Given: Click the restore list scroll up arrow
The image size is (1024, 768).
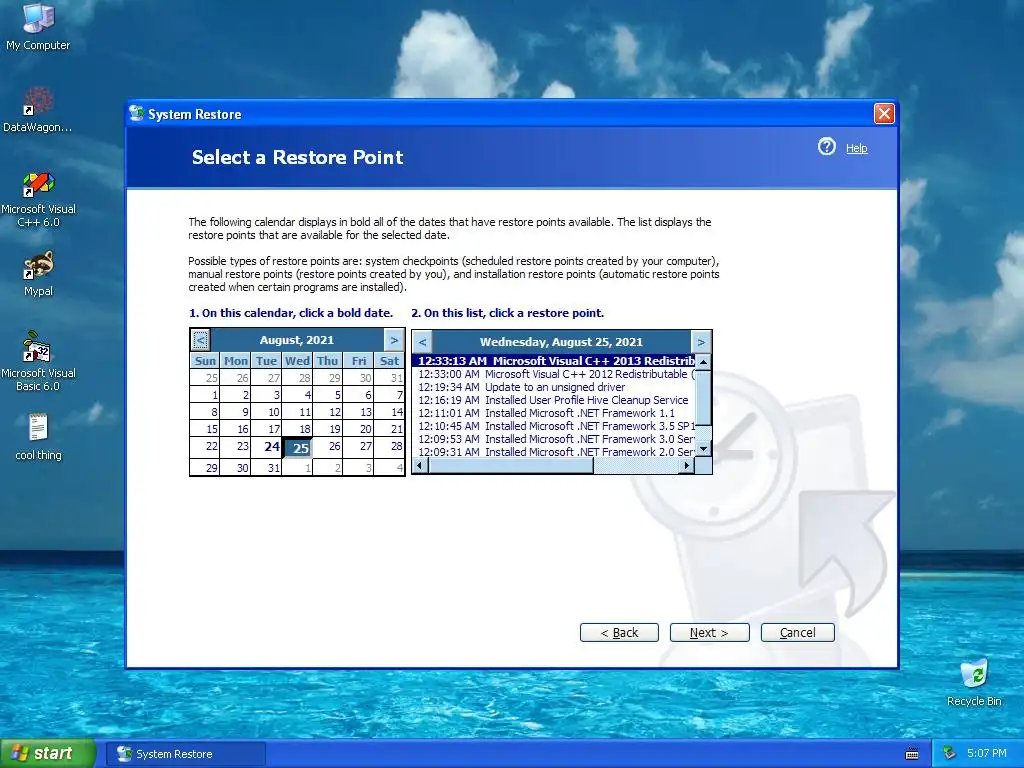Looking at the screenshot, I should coord(703,362).
